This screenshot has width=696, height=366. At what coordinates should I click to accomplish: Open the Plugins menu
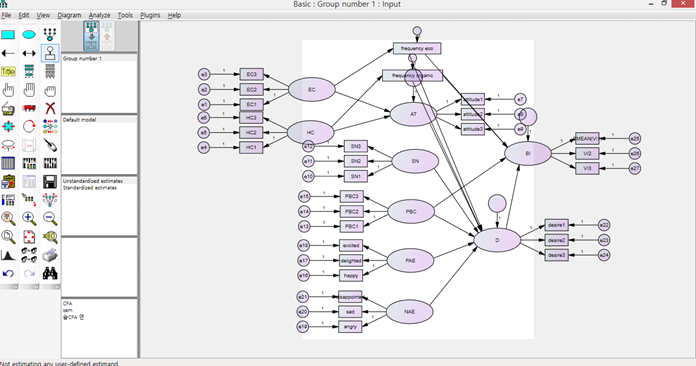150,15
